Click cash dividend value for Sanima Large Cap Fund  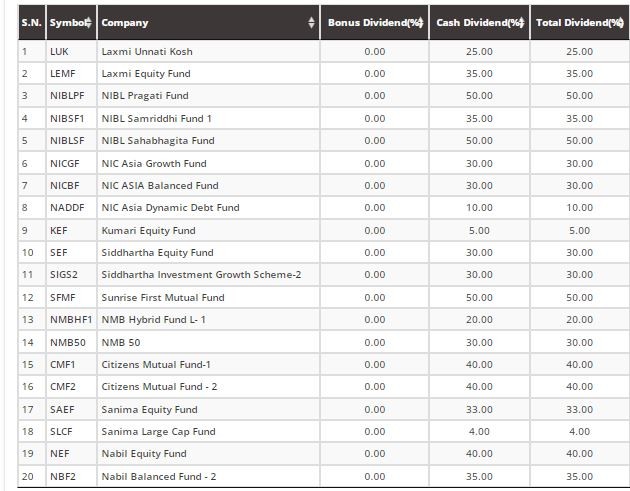coord(479,432)
